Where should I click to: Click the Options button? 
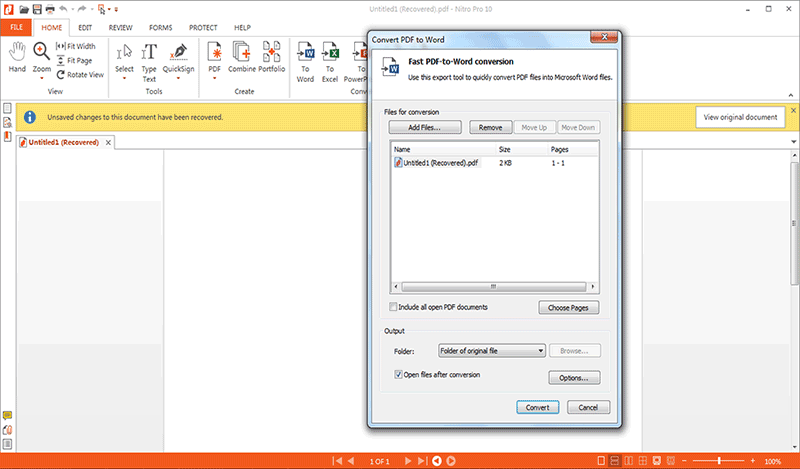click(x=574, y=378)
